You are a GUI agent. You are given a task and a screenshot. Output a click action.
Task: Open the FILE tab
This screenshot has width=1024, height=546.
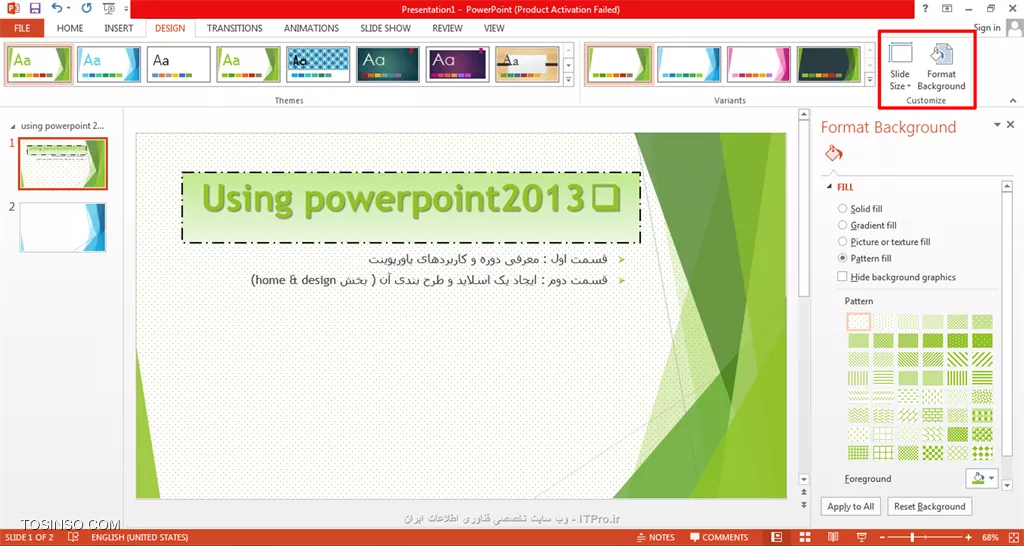[x=22, y=28]
